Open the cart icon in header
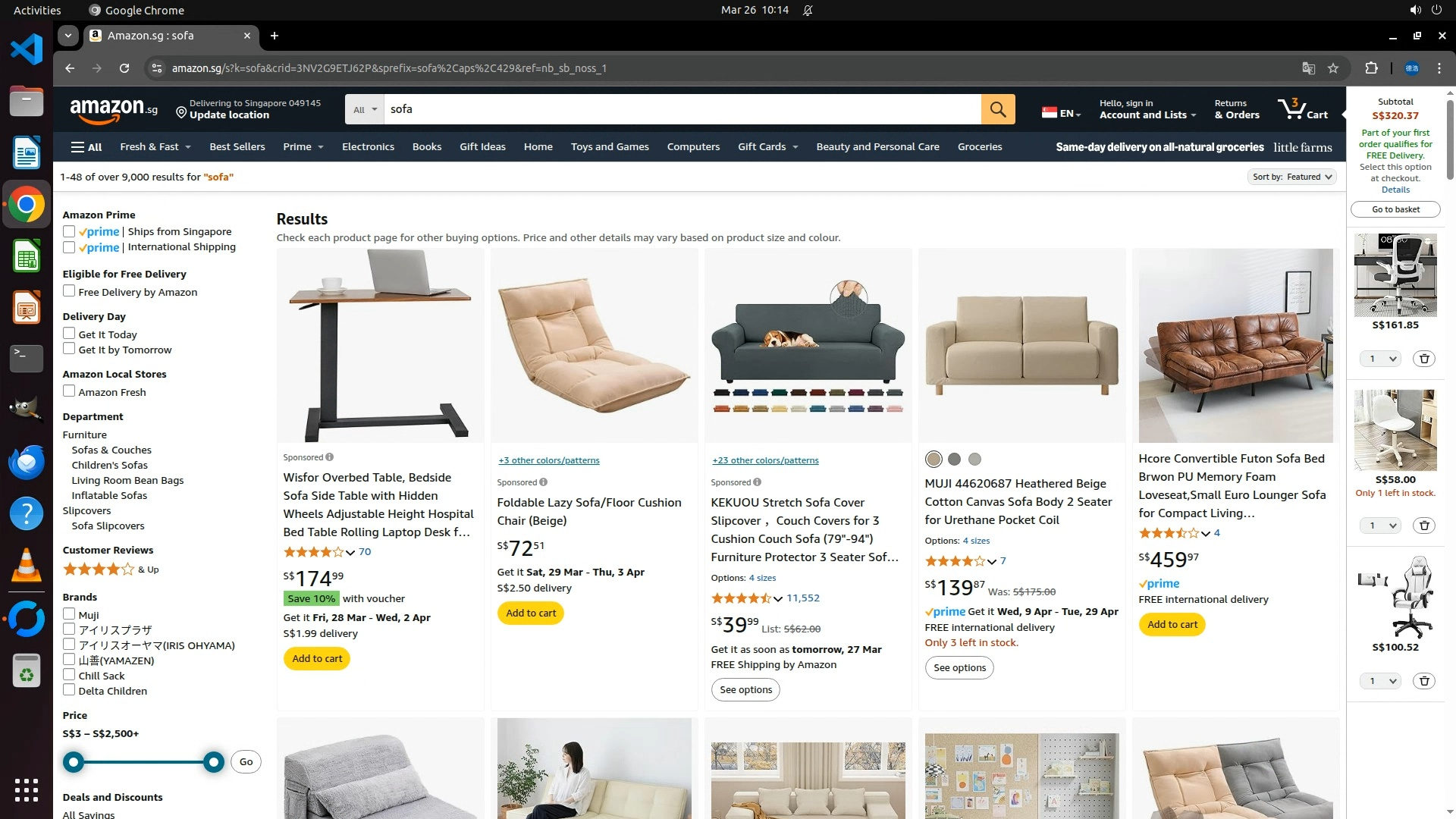The image size is (1456, 819). coord(1302,109)
